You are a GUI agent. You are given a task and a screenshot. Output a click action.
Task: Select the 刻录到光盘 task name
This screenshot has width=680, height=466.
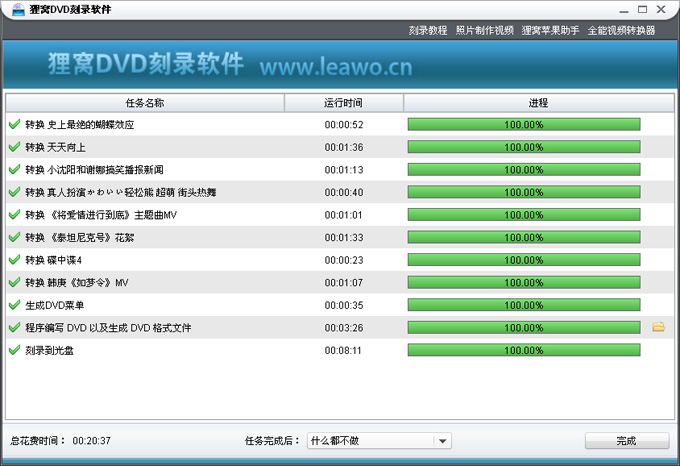pos(49,350)
